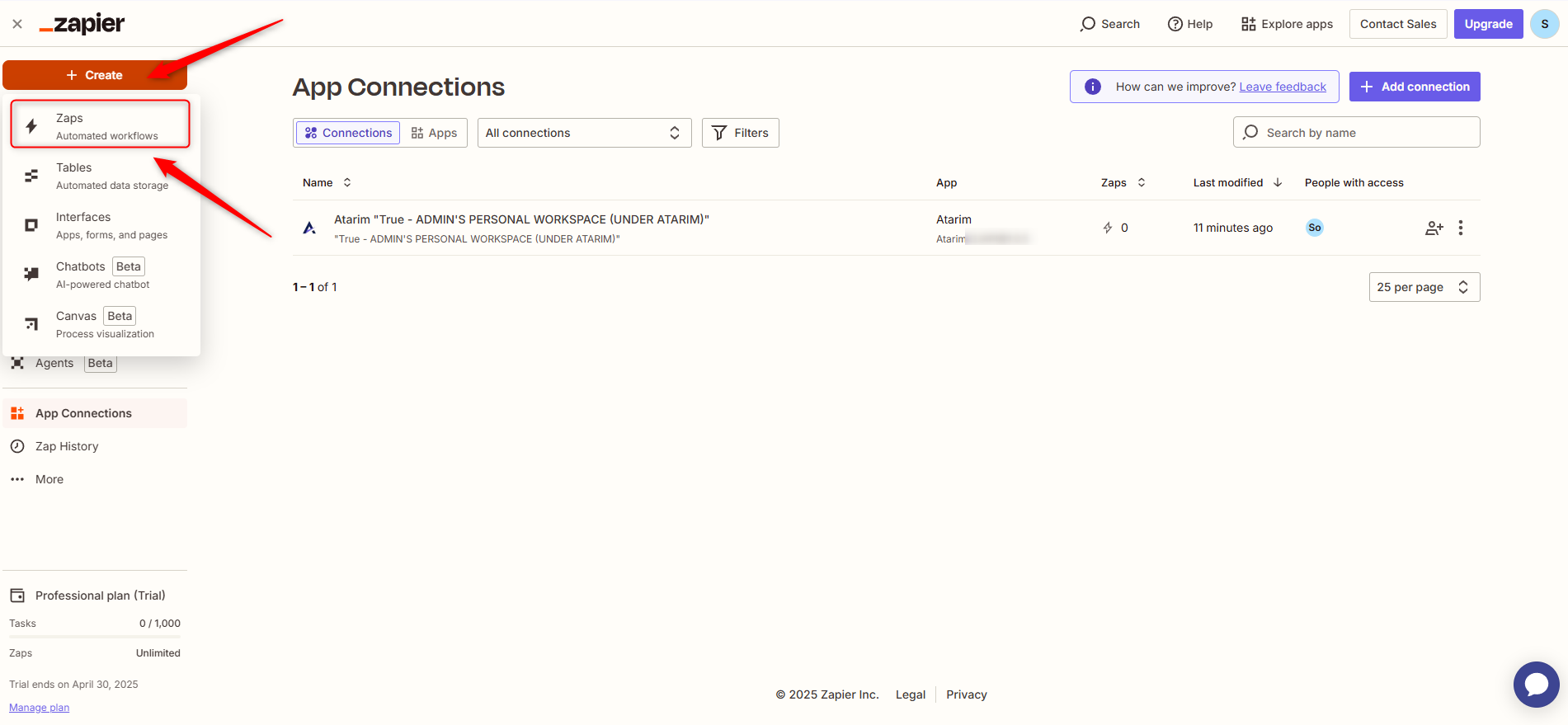The image size is (1568, 725).
Task: Select the Connections view toggle
Action: pyautogui.click(x=348, y=133)
